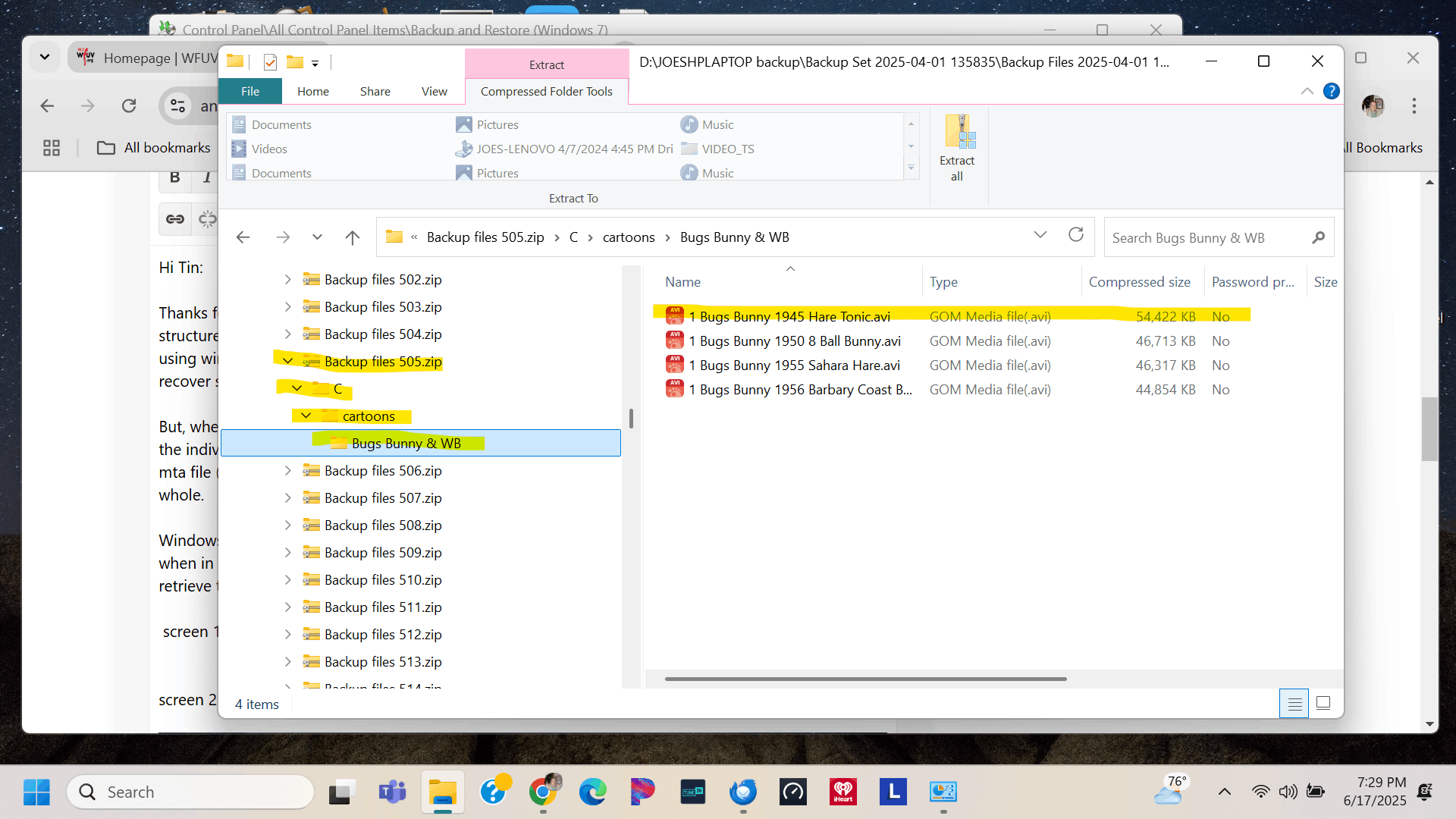Sort files by clicking the Name column header
Viewport: 1456px width, 819px height.
pos(682,281)
